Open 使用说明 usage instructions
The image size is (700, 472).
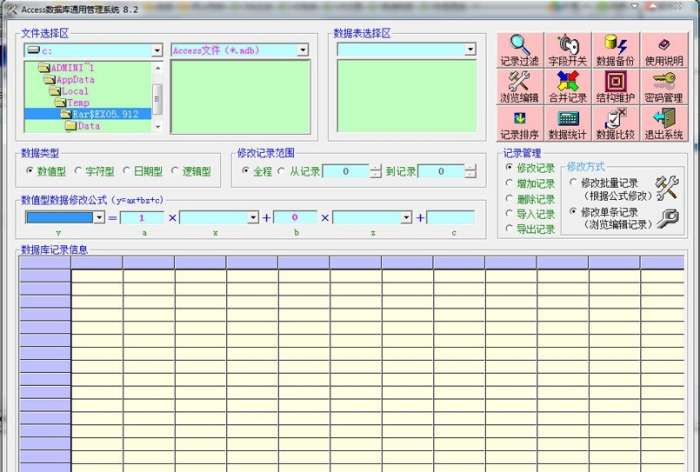point(663,50)
